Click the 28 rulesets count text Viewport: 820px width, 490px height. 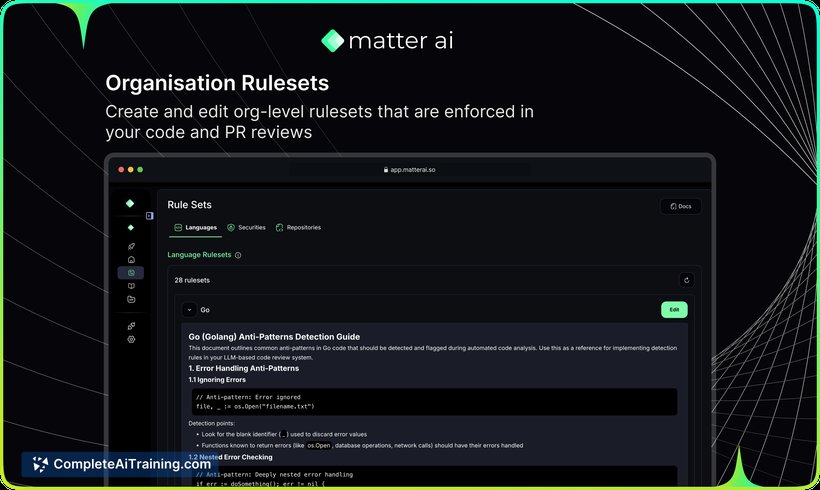point(192,280)
